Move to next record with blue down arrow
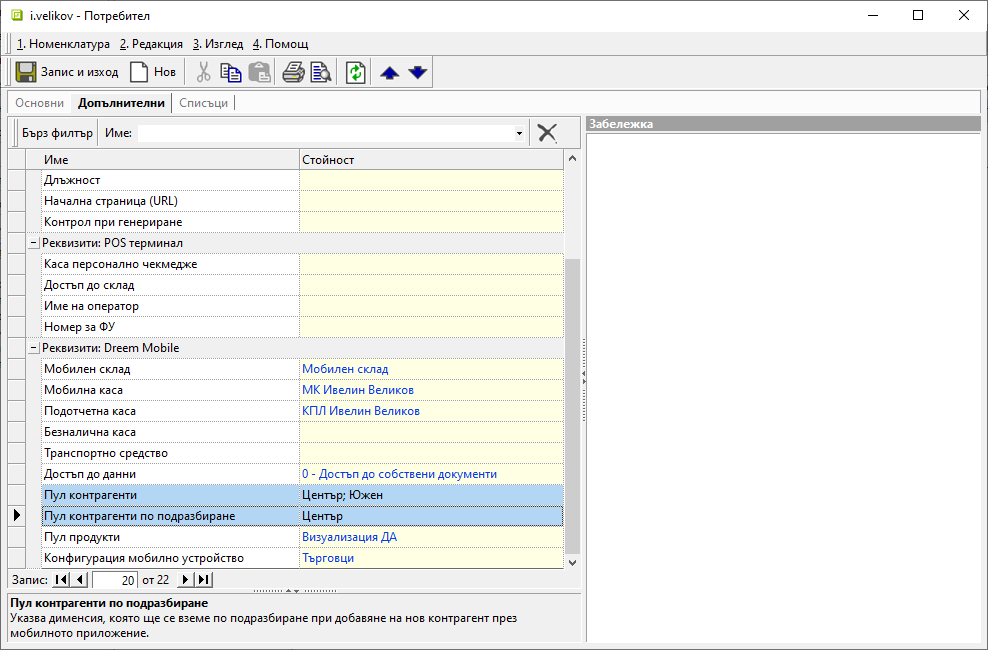Image resolution: width=988 pixels, height=650 pixels. (x=418, y=72)
